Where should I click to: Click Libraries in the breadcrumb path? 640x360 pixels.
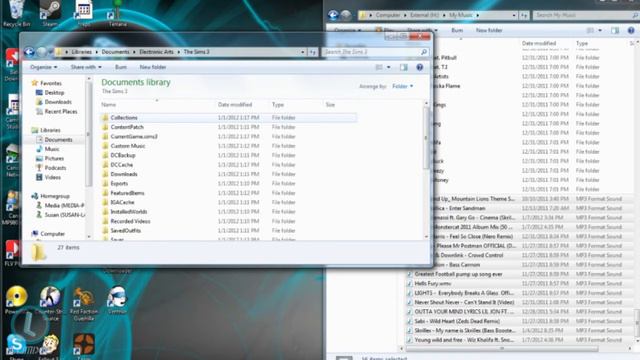coord(81,52)
